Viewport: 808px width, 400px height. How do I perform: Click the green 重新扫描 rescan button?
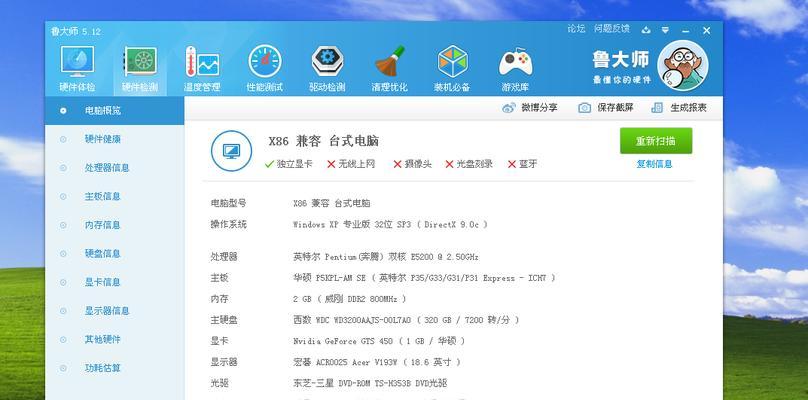[655, 141]
